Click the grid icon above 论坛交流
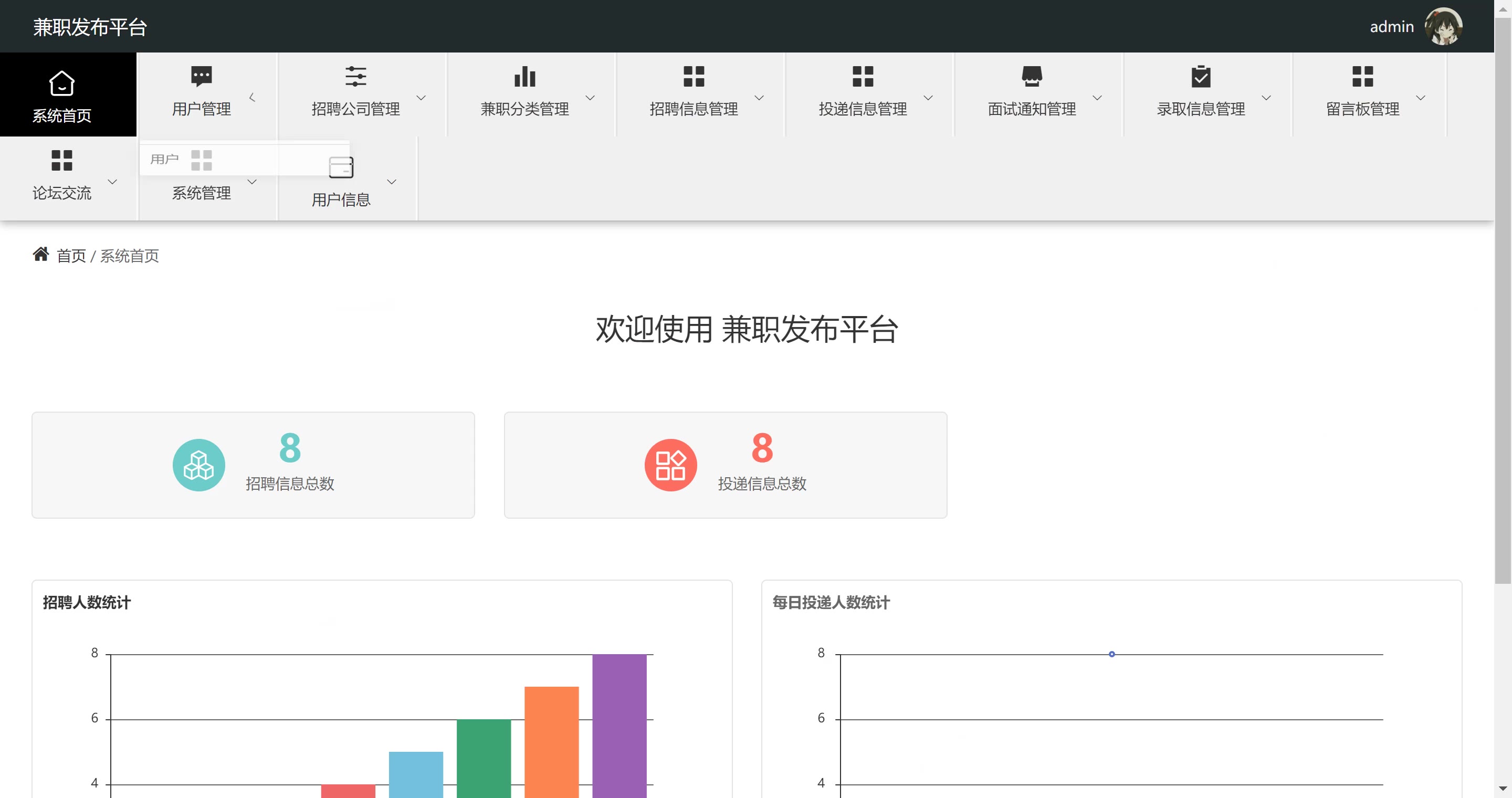Image resolution: width=1512 pixels, height=798 pixels. pyautogui.click(x=61, y=160)
